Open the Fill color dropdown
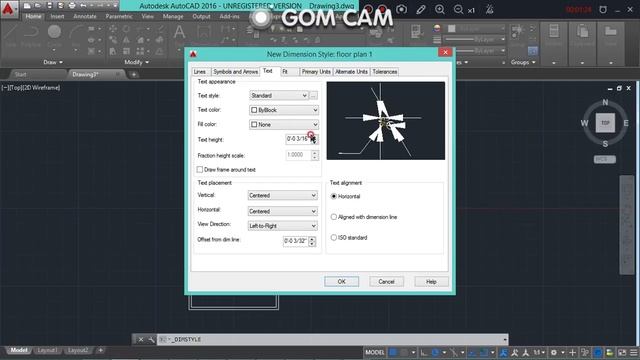 284,124
